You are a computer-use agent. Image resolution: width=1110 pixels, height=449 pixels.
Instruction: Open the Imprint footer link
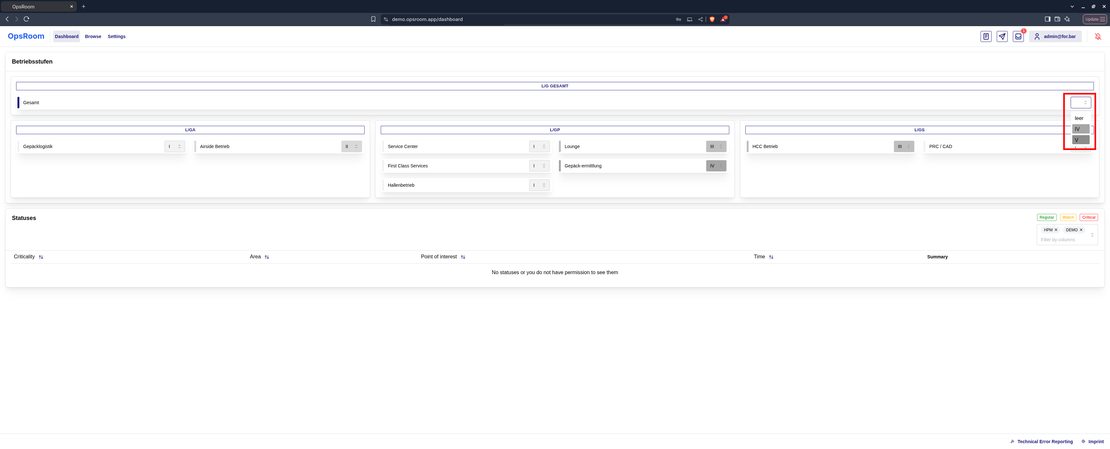1093,441
